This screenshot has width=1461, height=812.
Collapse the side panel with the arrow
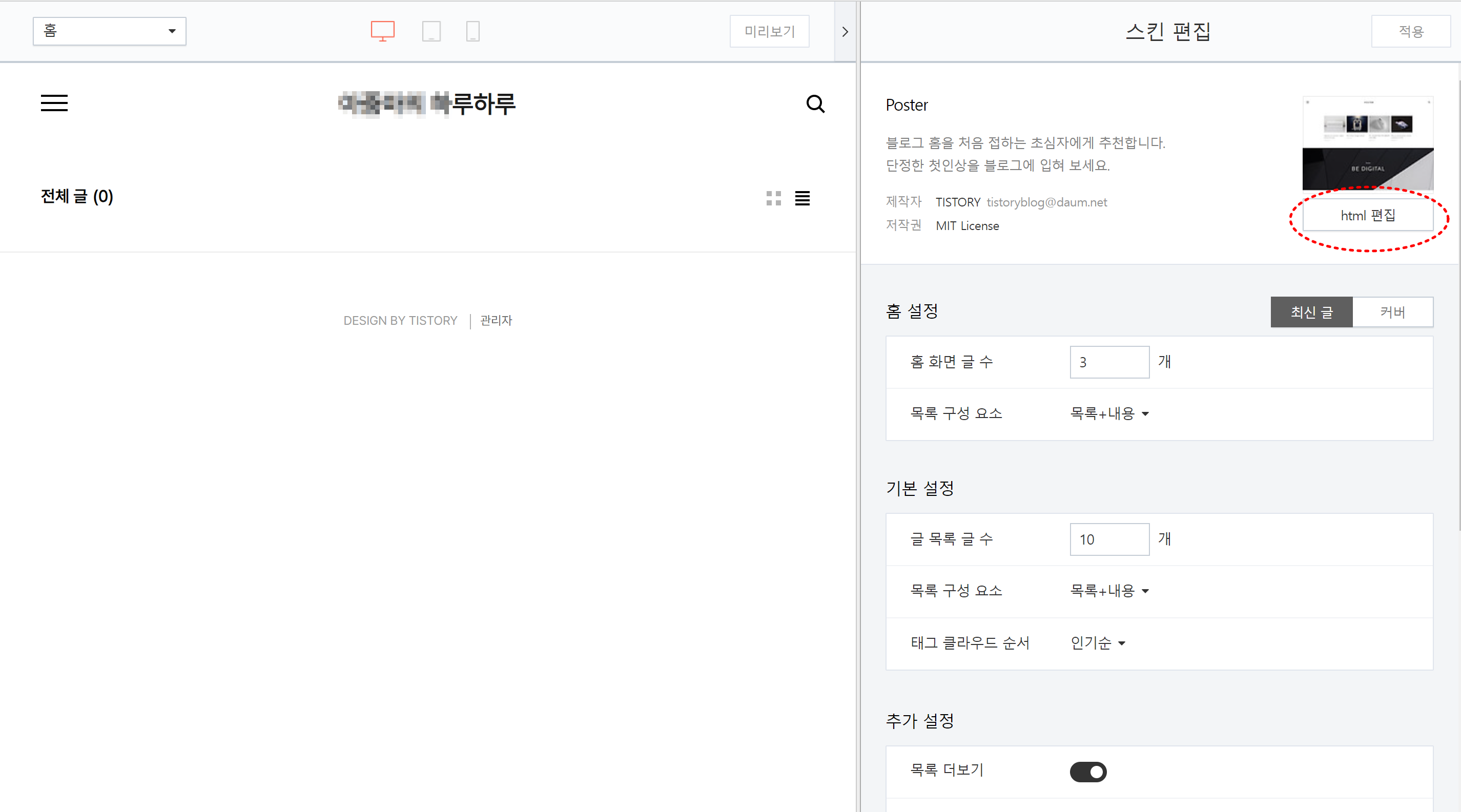click(845, 31)
